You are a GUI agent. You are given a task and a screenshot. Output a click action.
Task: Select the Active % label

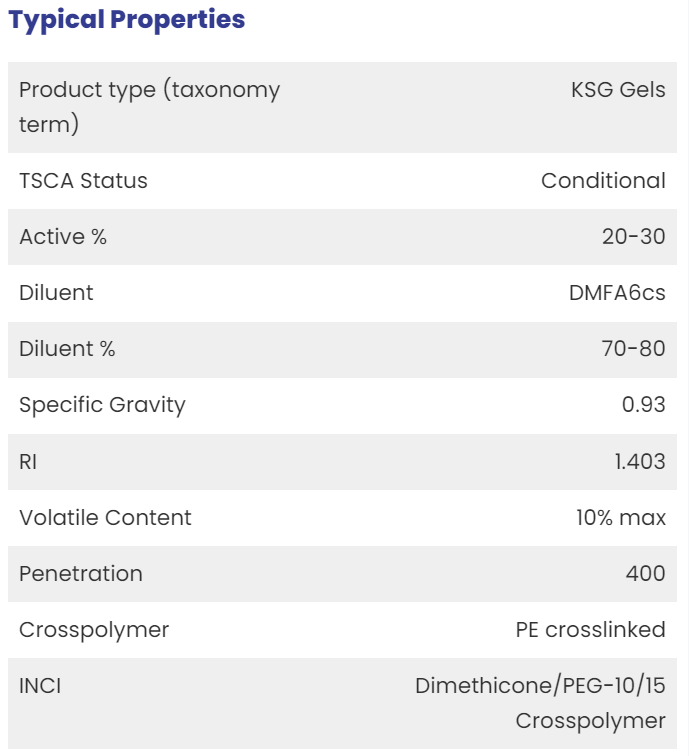63,237
